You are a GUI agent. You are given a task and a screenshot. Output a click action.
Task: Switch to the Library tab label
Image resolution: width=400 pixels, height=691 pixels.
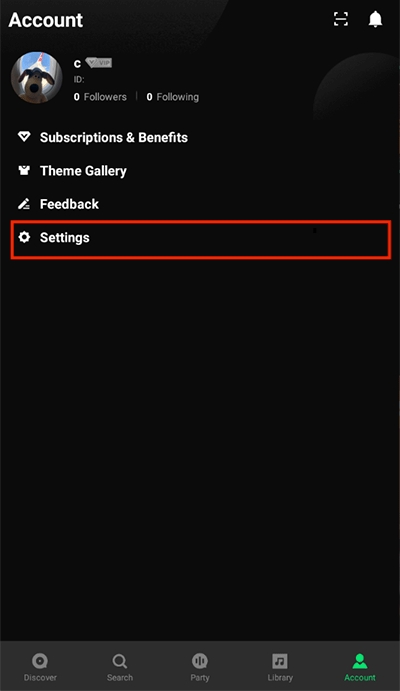point(280,677)
